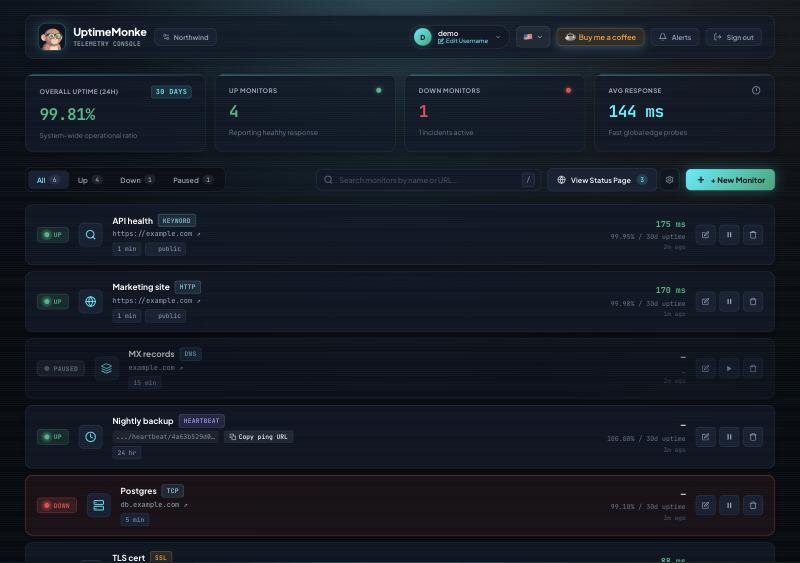Click the TLS cert monitor name
This screenshot has width=800, height=563.
129,558
